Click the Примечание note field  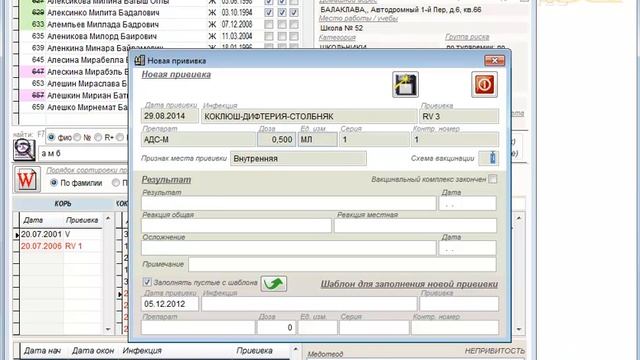point(342,264)
